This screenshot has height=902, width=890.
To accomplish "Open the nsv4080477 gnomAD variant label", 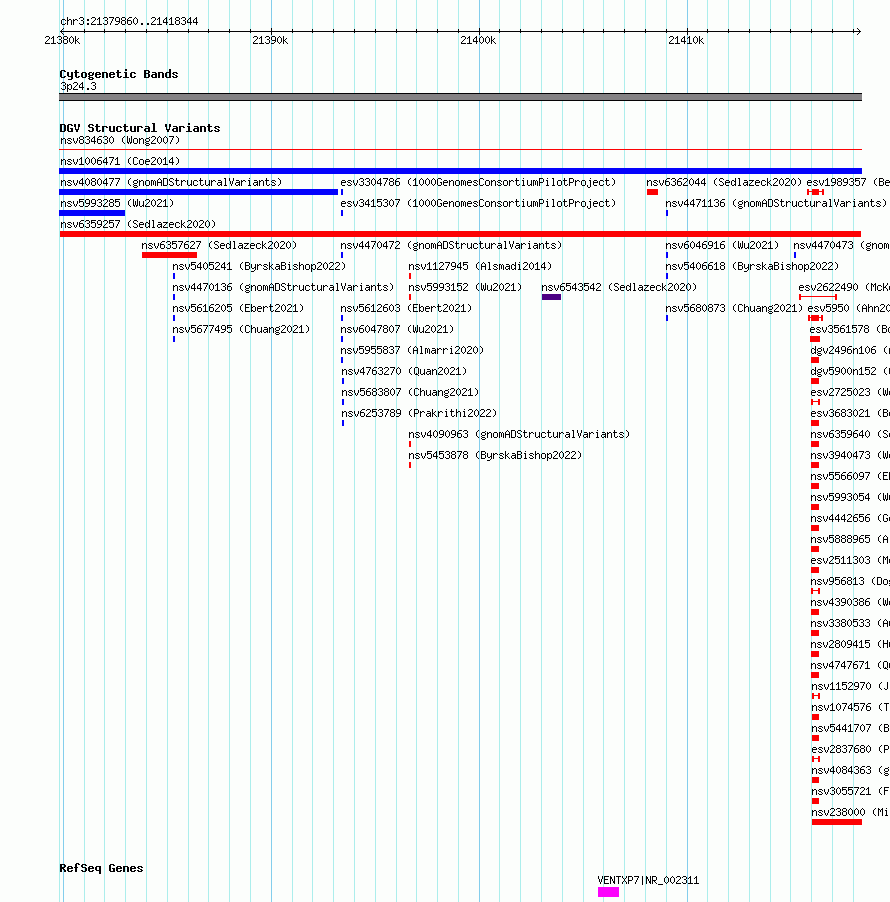I will 171,182.
